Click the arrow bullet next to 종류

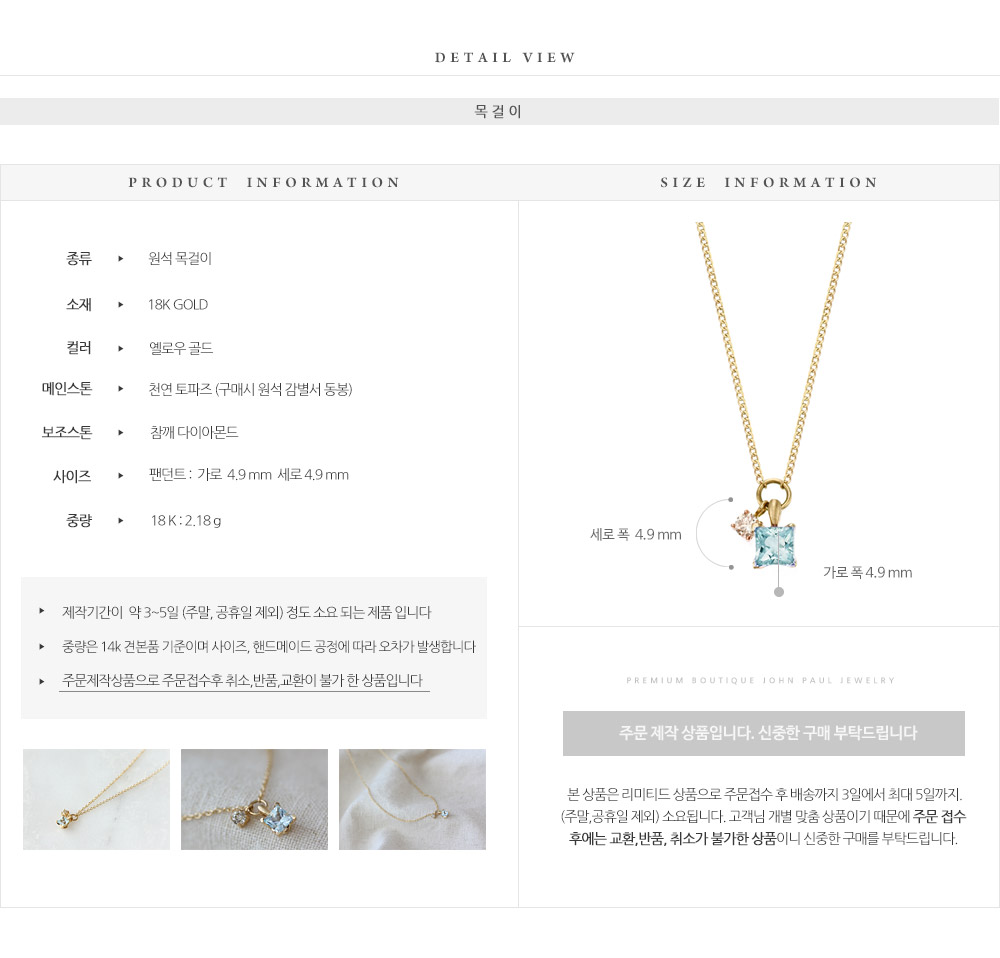121,258
